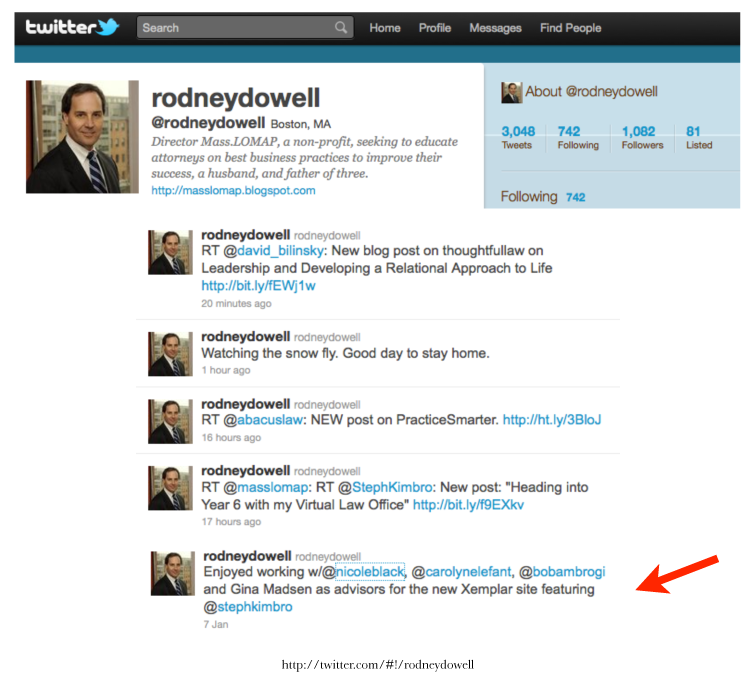The height and width of the screenshot is (699, 752).
Task: Click avatar on the masslomap retweet
Action: tap(170, 488)
